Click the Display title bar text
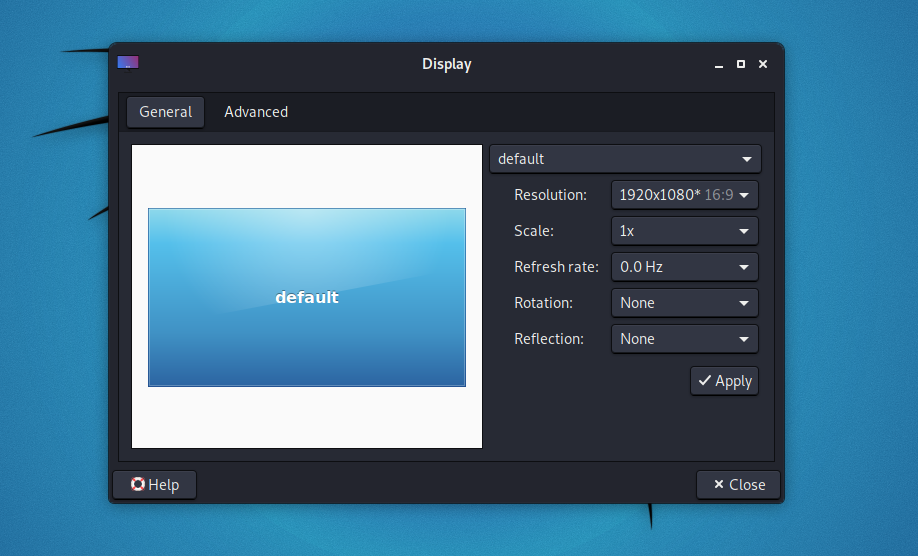 point(446,64)
